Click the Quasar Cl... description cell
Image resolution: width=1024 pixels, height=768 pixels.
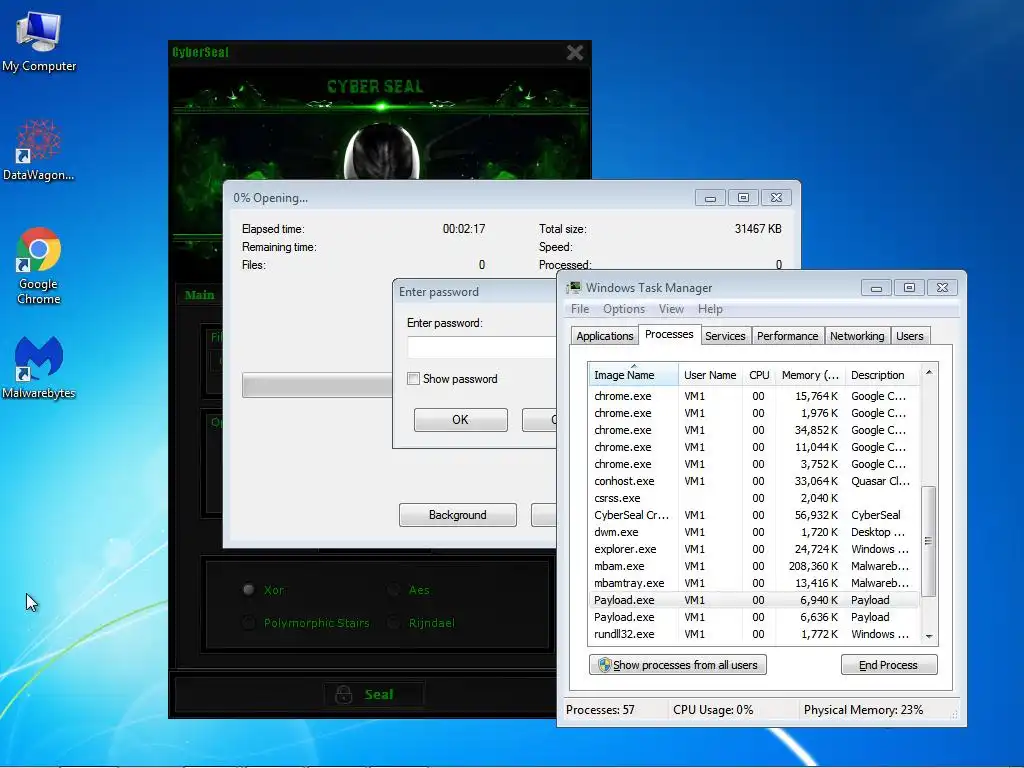880,481
